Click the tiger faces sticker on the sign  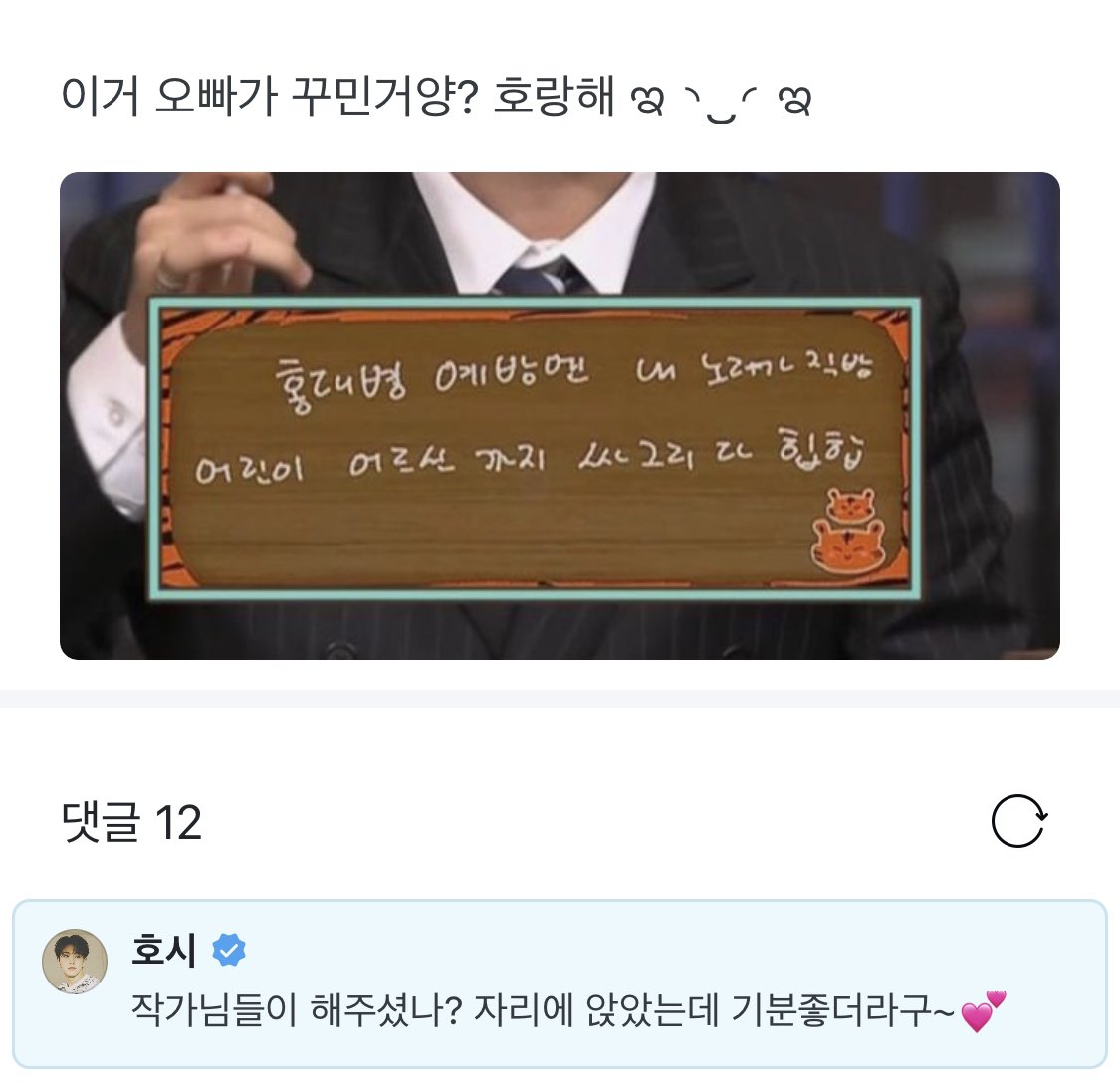pyautogui.click(x=848, y=532)
